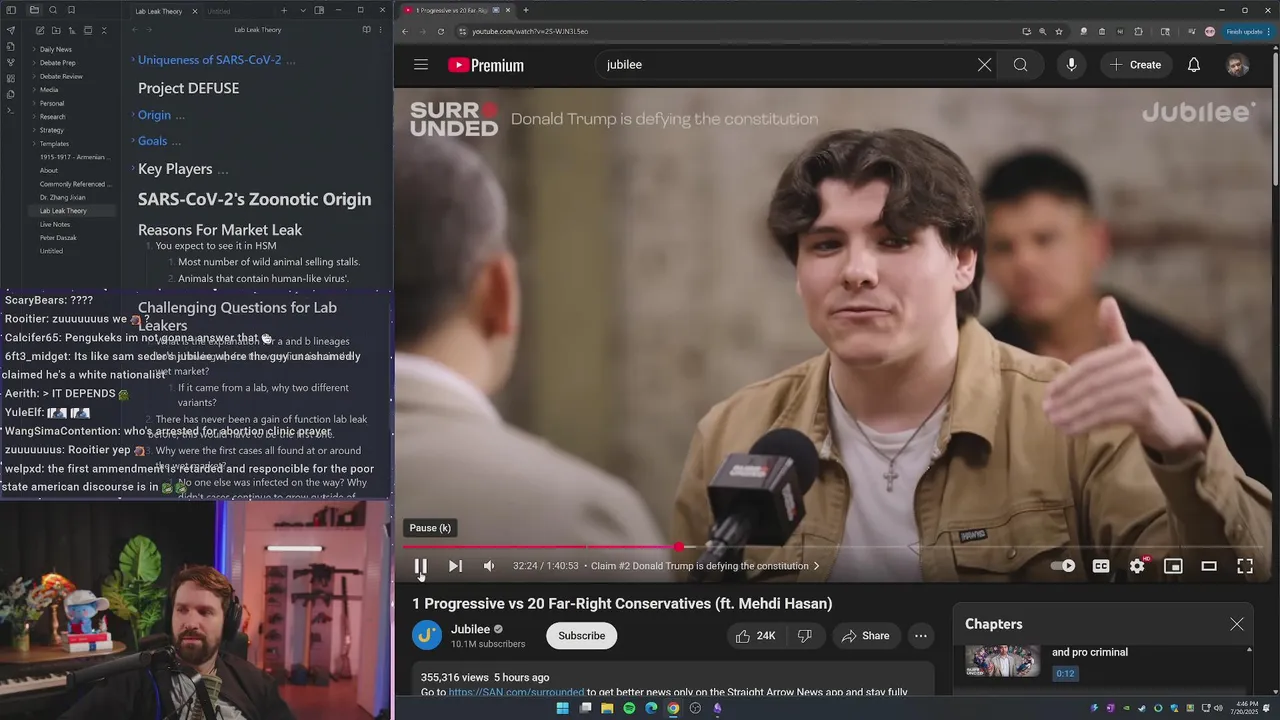Image resolution: width=1280 pixels, height=720 pixels.
Task: Open Obsidian search tab
Action: (x=53, y=10)
